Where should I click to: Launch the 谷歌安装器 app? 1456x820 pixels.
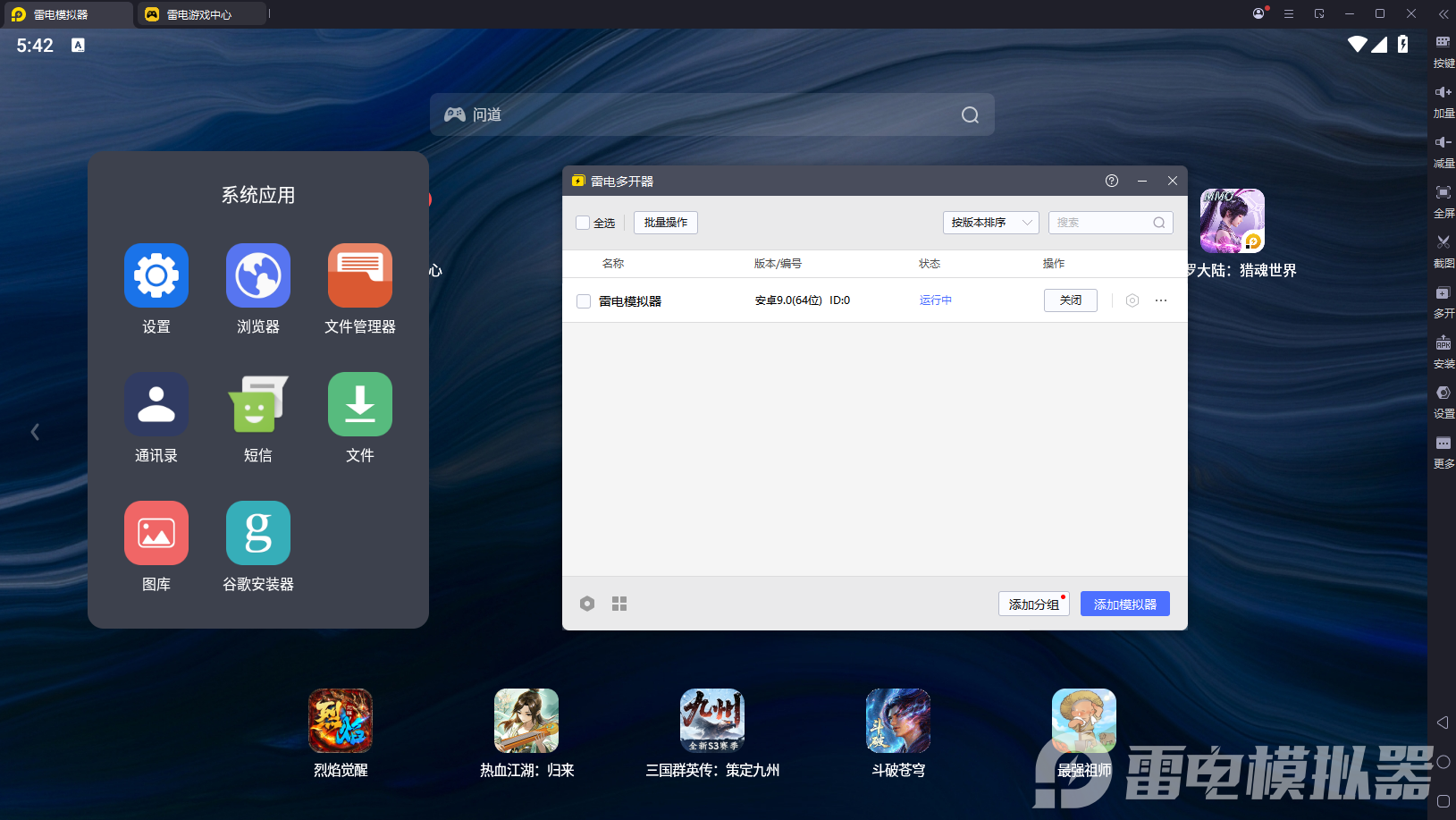258,533
